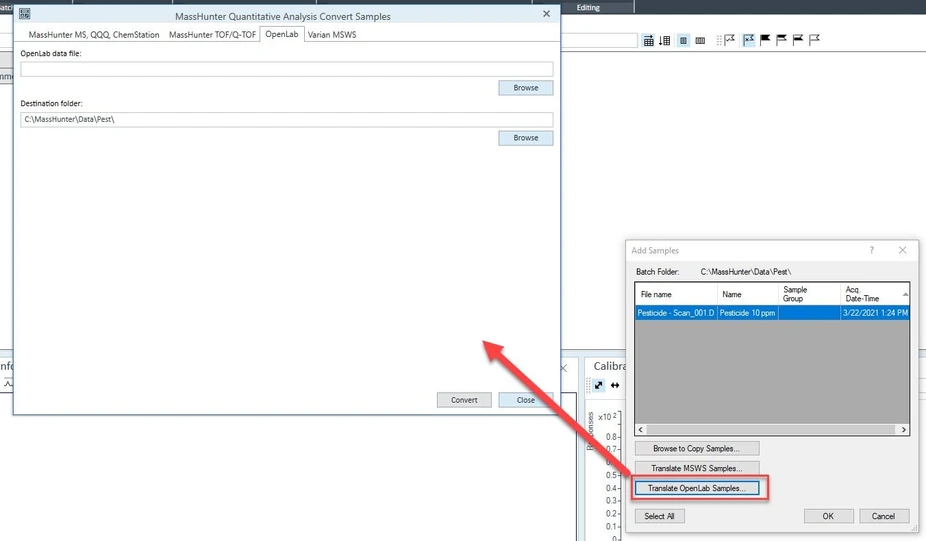The width and height of the screenshot is (926, 541).
Task: Select the single-column layout toolbar icon
Action: pos(683,40)
